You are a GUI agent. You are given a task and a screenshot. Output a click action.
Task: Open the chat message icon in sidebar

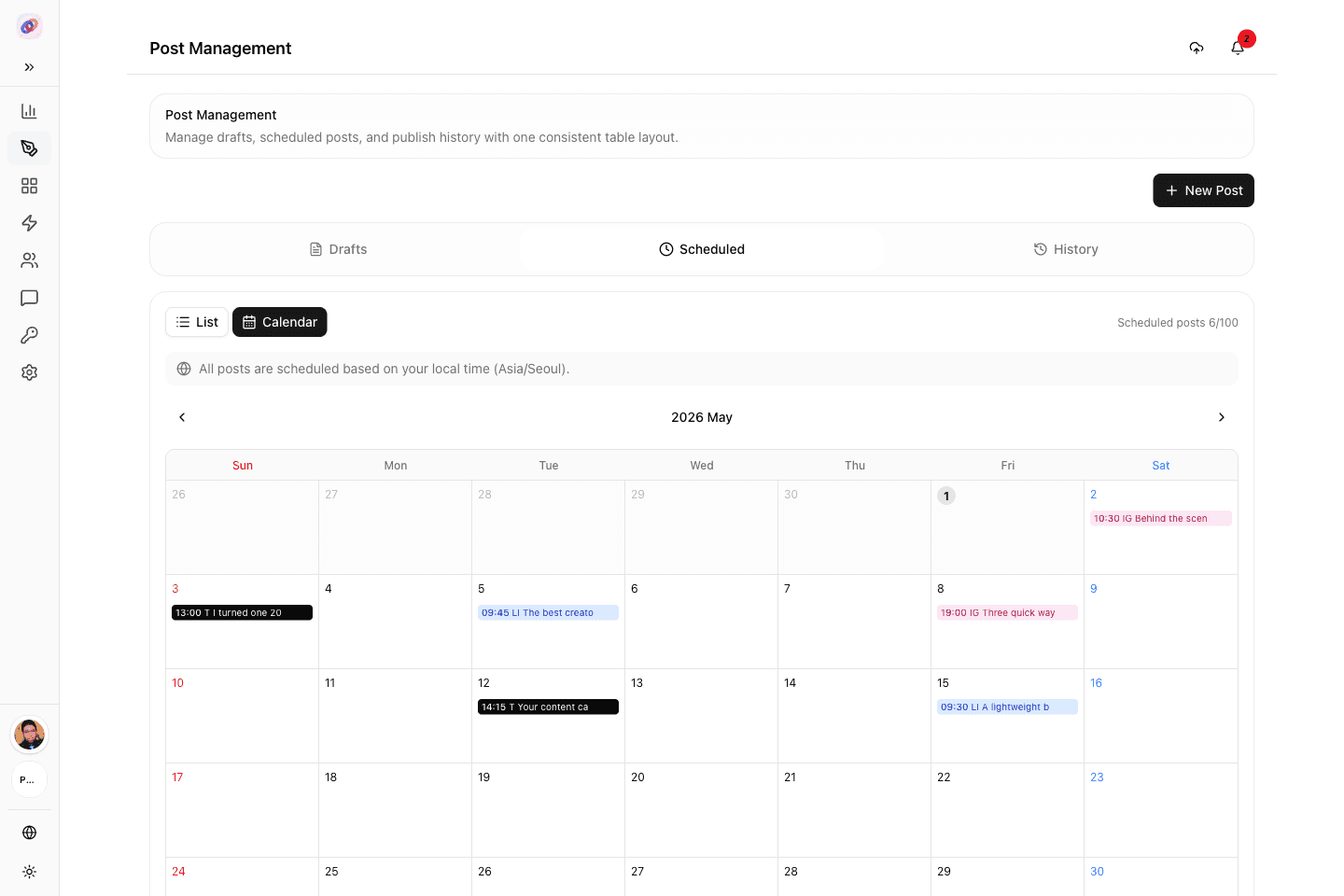(x=29, y=298)
